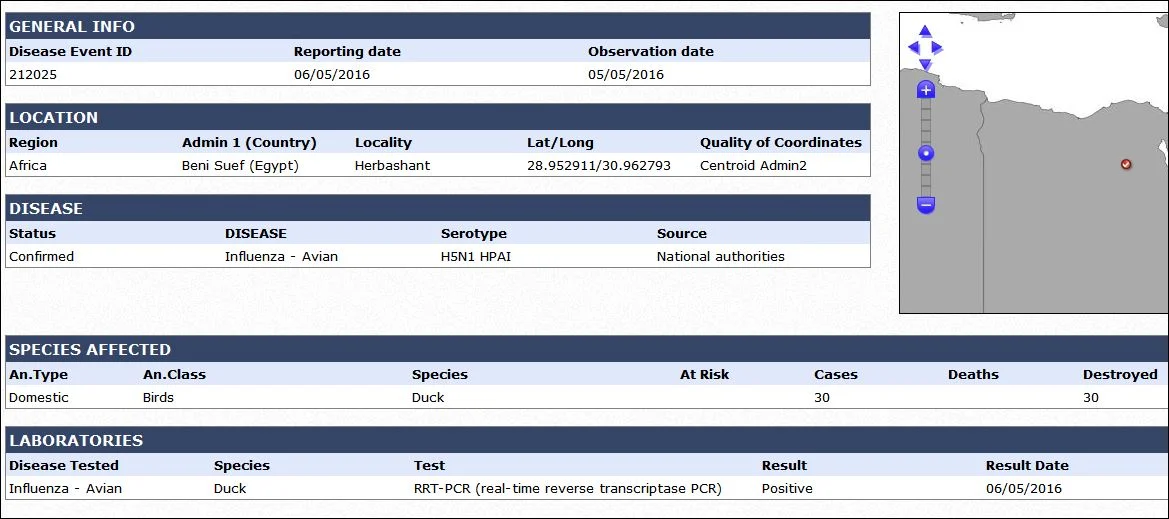Click the General Info section header
Screen dimensions: 1169x519
coord(438,26)
